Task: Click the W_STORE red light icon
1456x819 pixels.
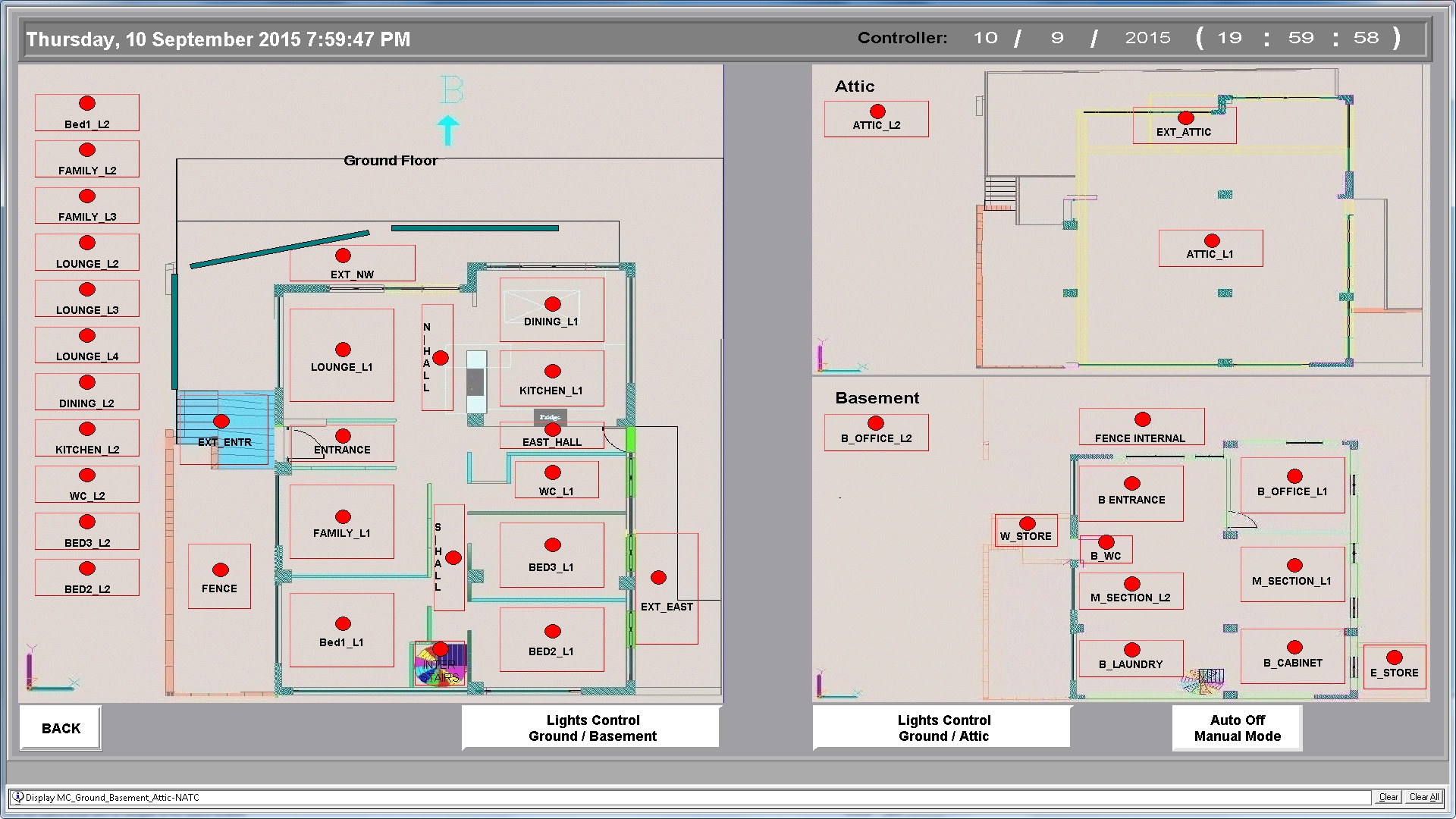Action: (x=1028, y=524)
